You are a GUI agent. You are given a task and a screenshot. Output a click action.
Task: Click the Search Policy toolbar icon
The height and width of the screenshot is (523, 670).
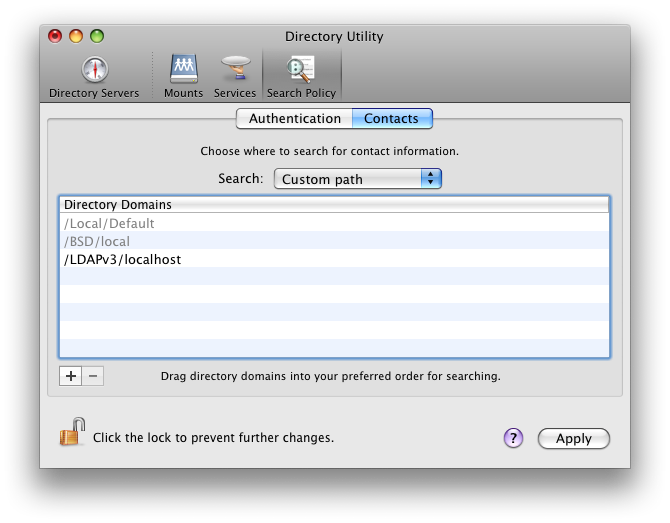tap(301, 76)
